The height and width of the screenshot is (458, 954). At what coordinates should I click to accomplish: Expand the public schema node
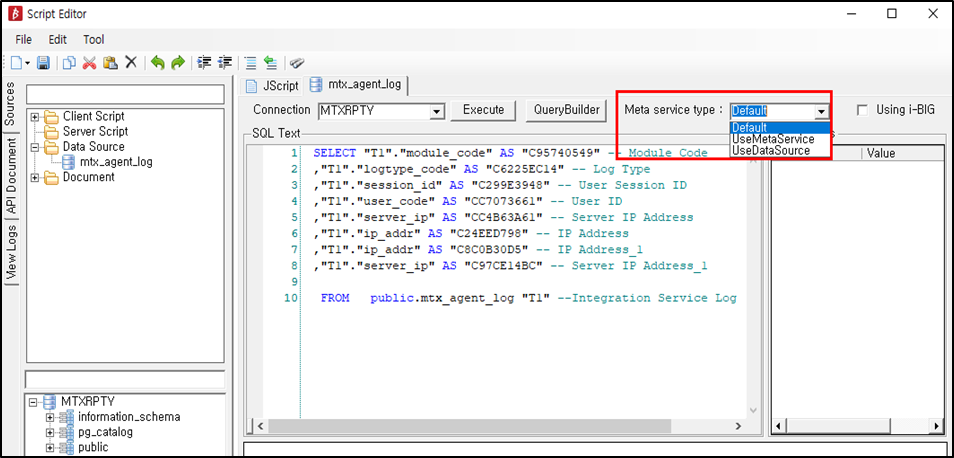[x=50, y=447]
